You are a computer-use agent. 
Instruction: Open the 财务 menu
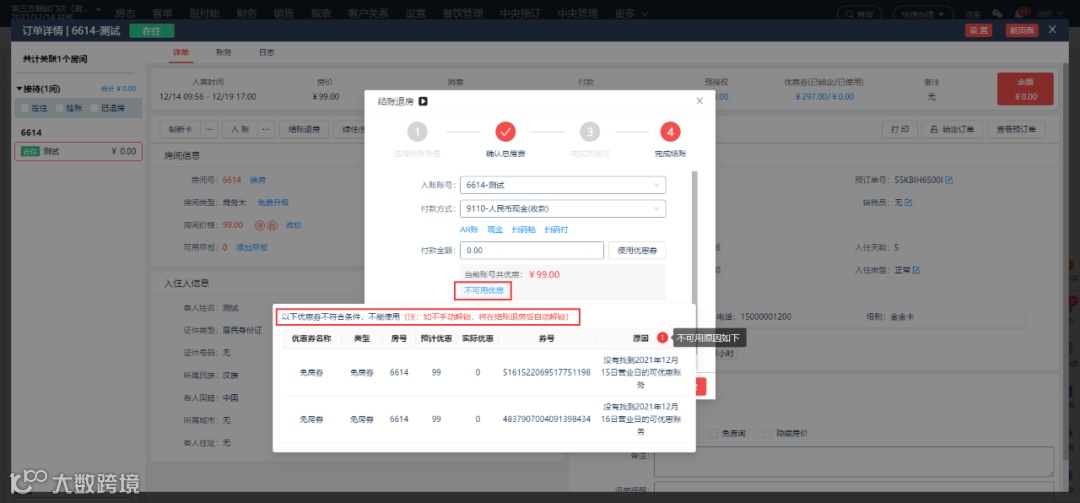coord(246,13)
